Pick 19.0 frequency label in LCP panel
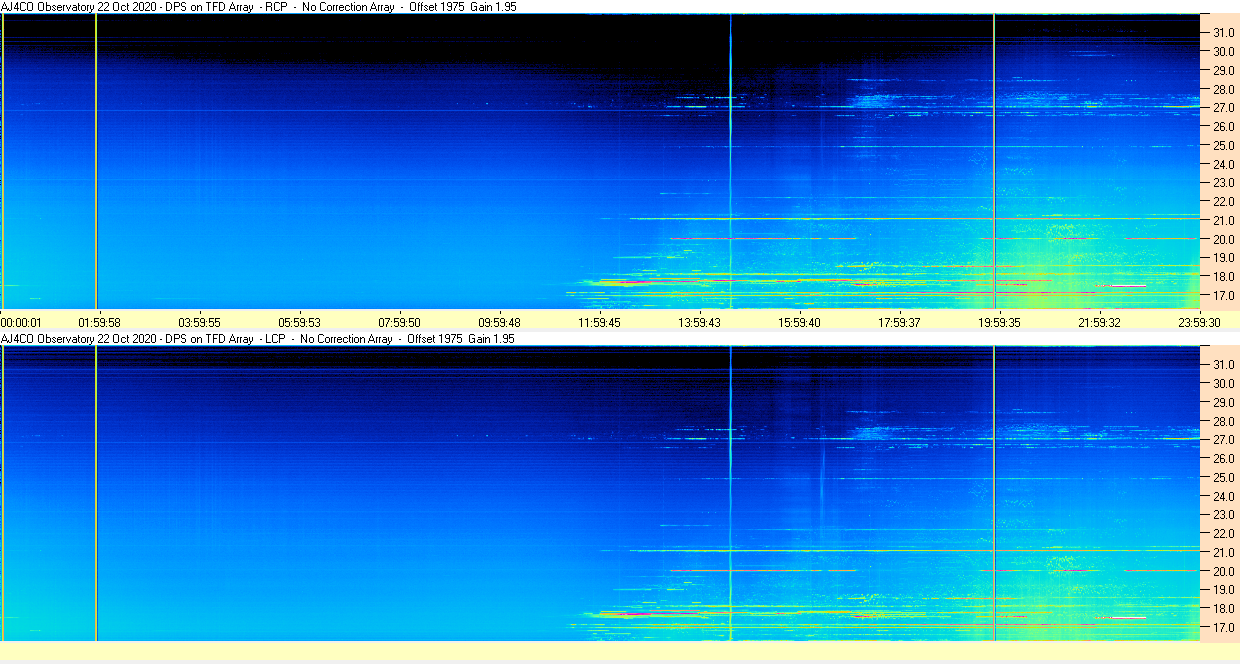 pos(1223,590)
